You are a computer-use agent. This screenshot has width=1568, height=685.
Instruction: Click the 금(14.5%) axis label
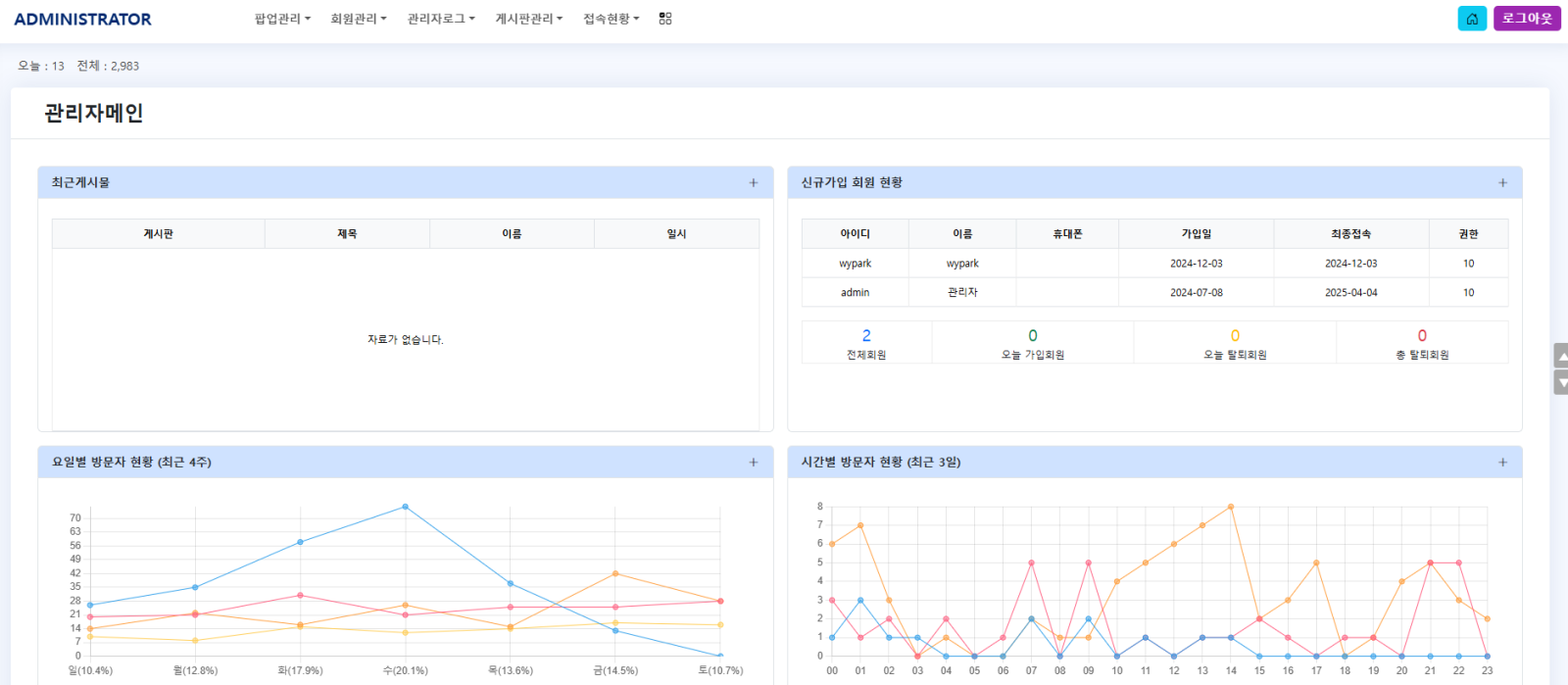615,670
